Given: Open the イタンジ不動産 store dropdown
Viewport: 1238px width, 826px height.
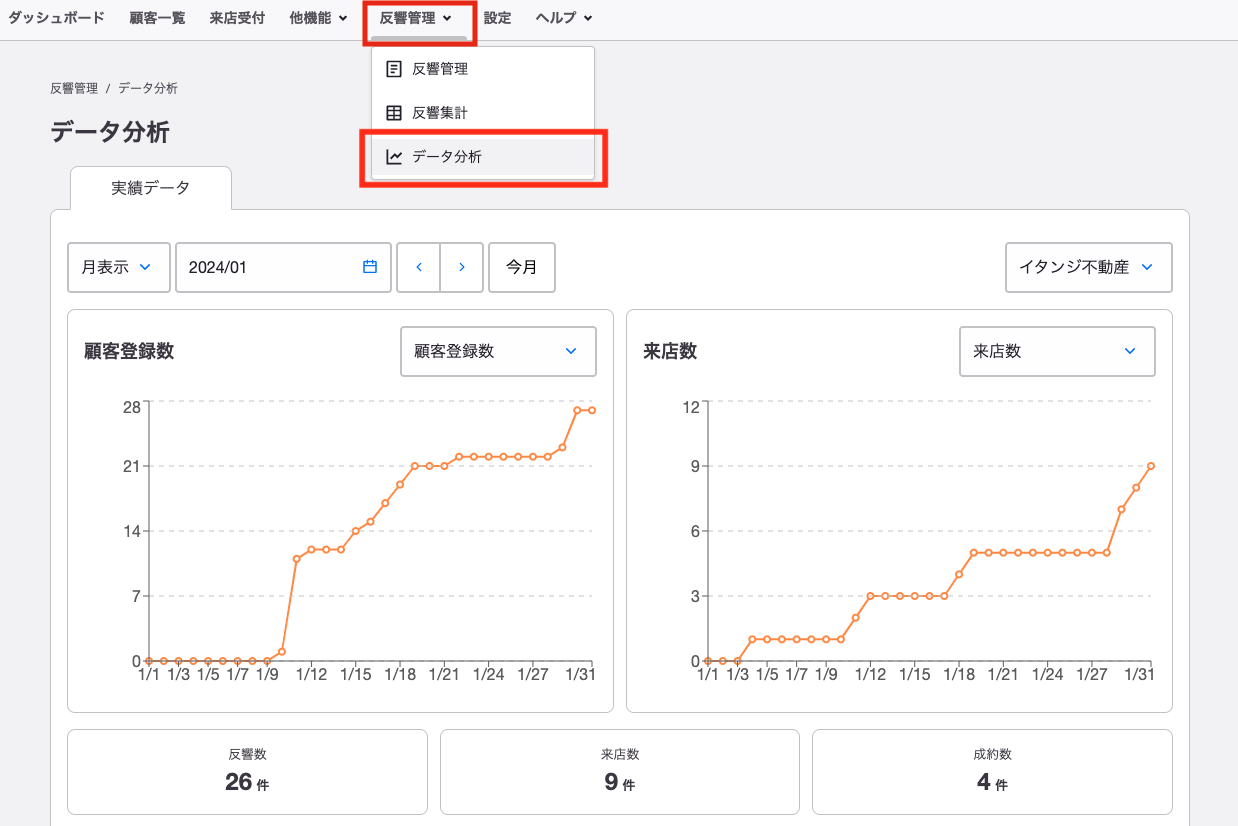Looking at the screenshot, I should (x=1089, y=267).
